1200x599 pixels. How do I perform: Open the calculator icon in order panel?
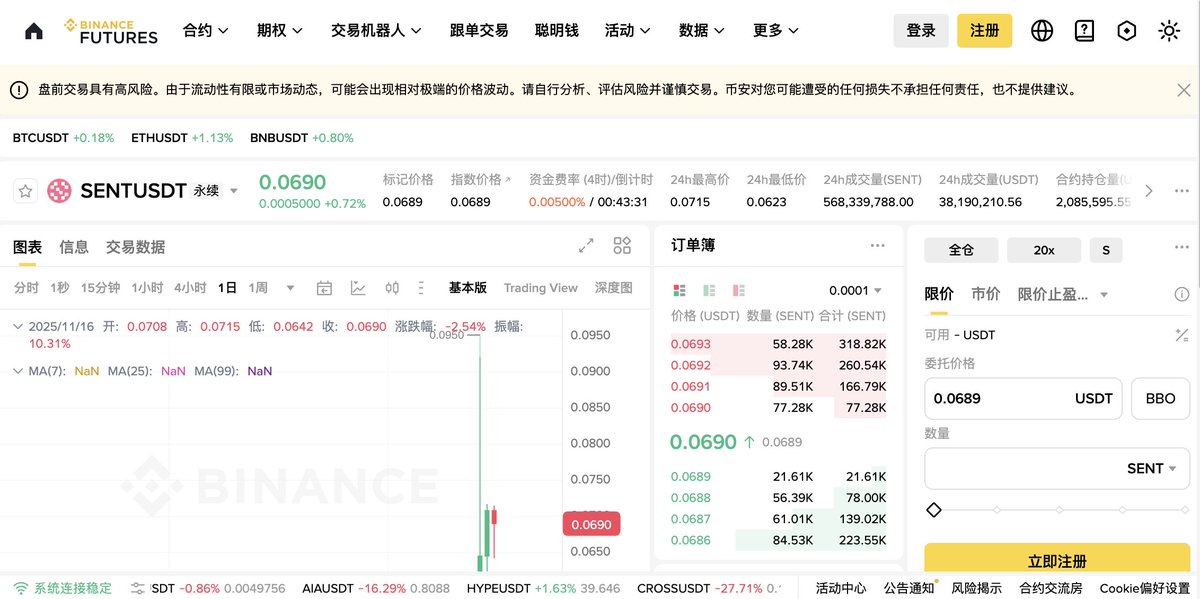click(x=1181, y=335)
